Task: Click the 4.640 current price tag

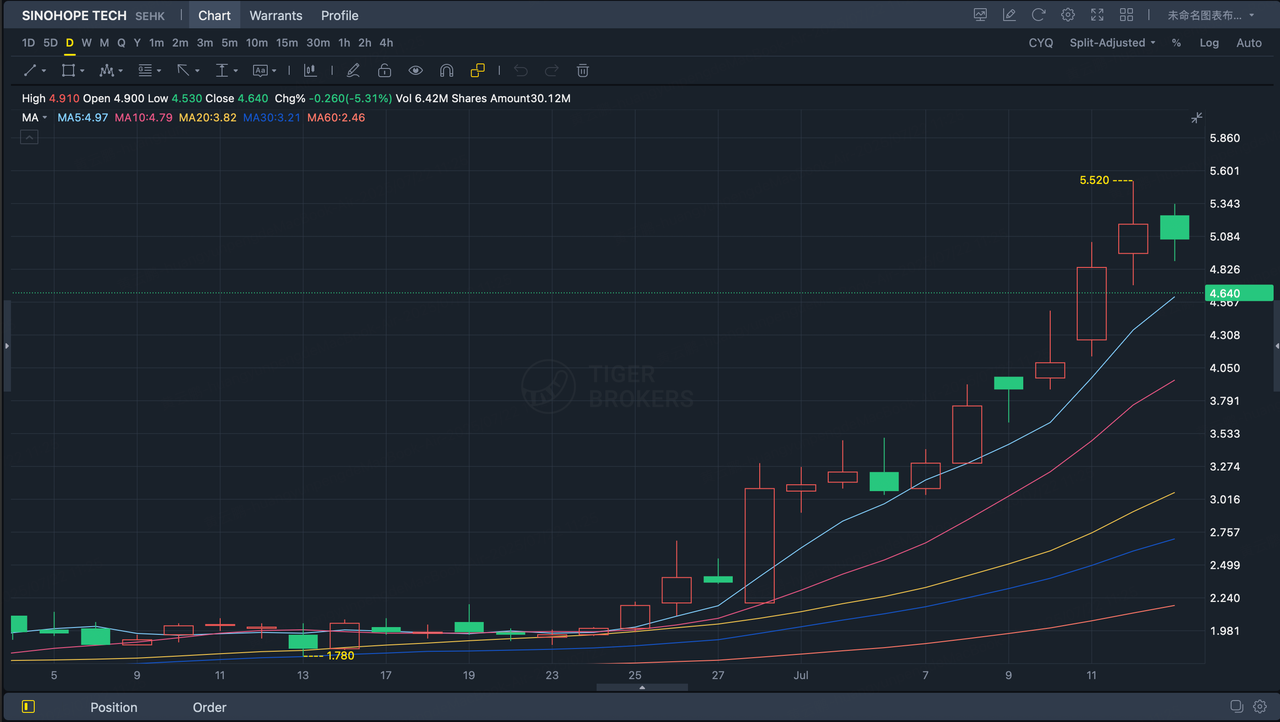Action: point(1239,293)
